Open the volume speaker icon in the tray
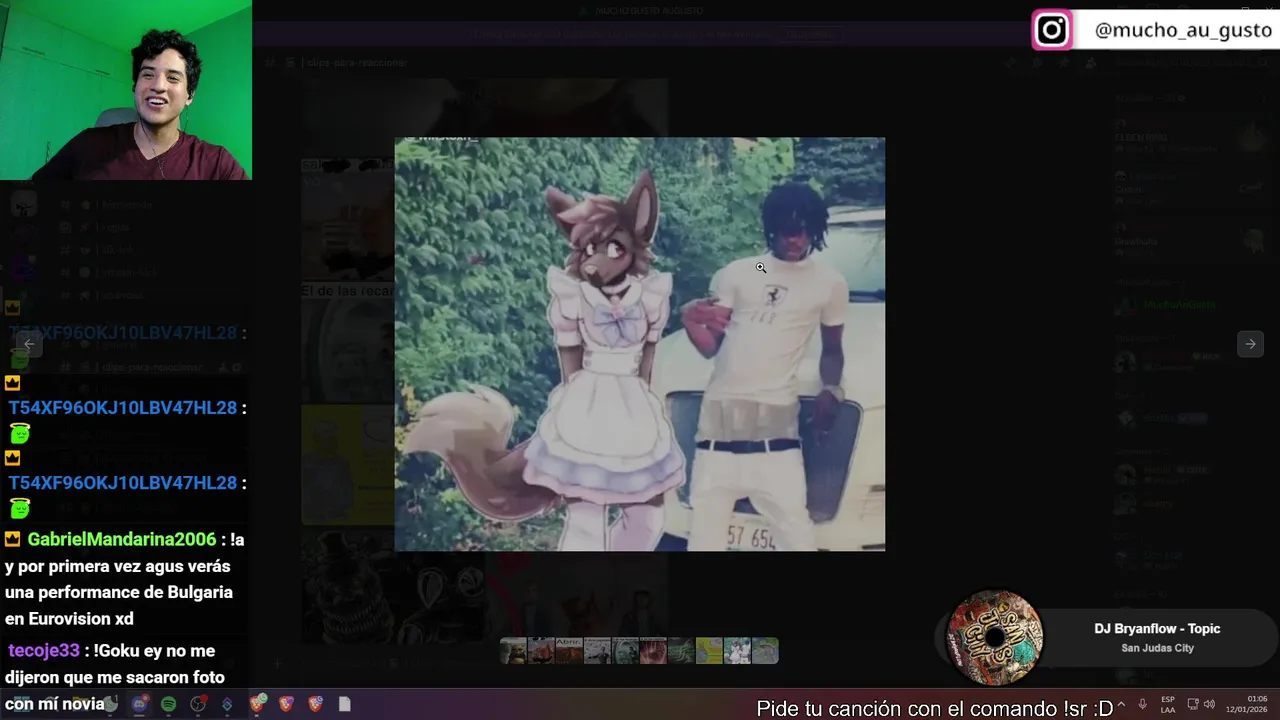Screen dimensions: 1280x720 pyautogui.click(x=1209, y=704)
